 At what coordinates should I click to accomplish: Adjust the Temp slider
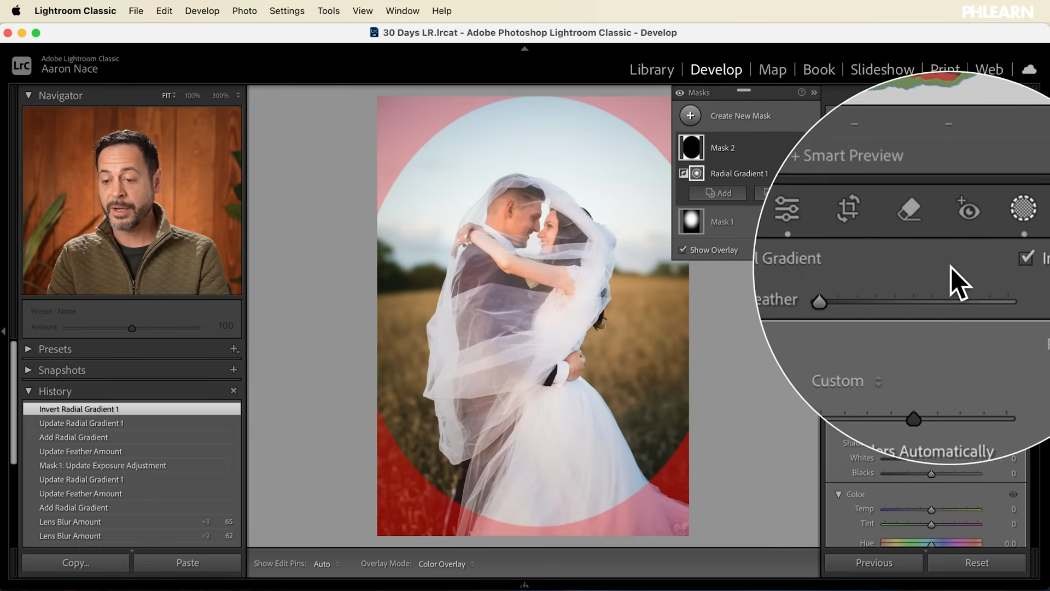[x=931, y=509]
